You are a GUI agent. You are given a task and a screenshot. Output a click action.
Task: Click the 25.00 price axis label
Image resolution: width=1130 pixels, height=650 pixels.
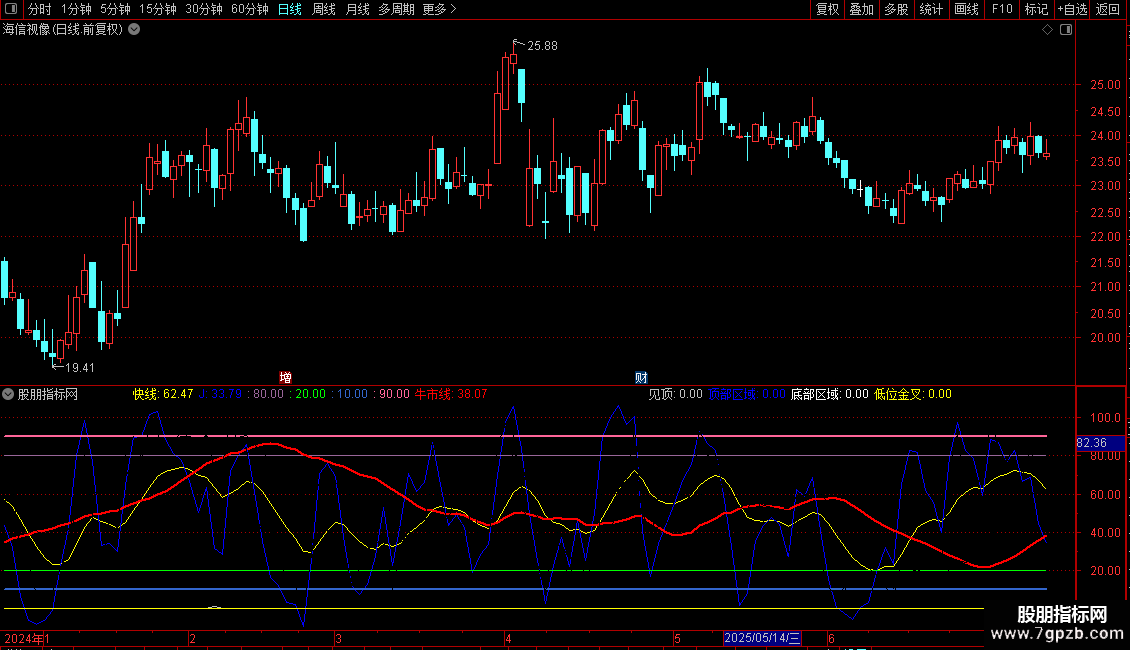click(1105, 85)
